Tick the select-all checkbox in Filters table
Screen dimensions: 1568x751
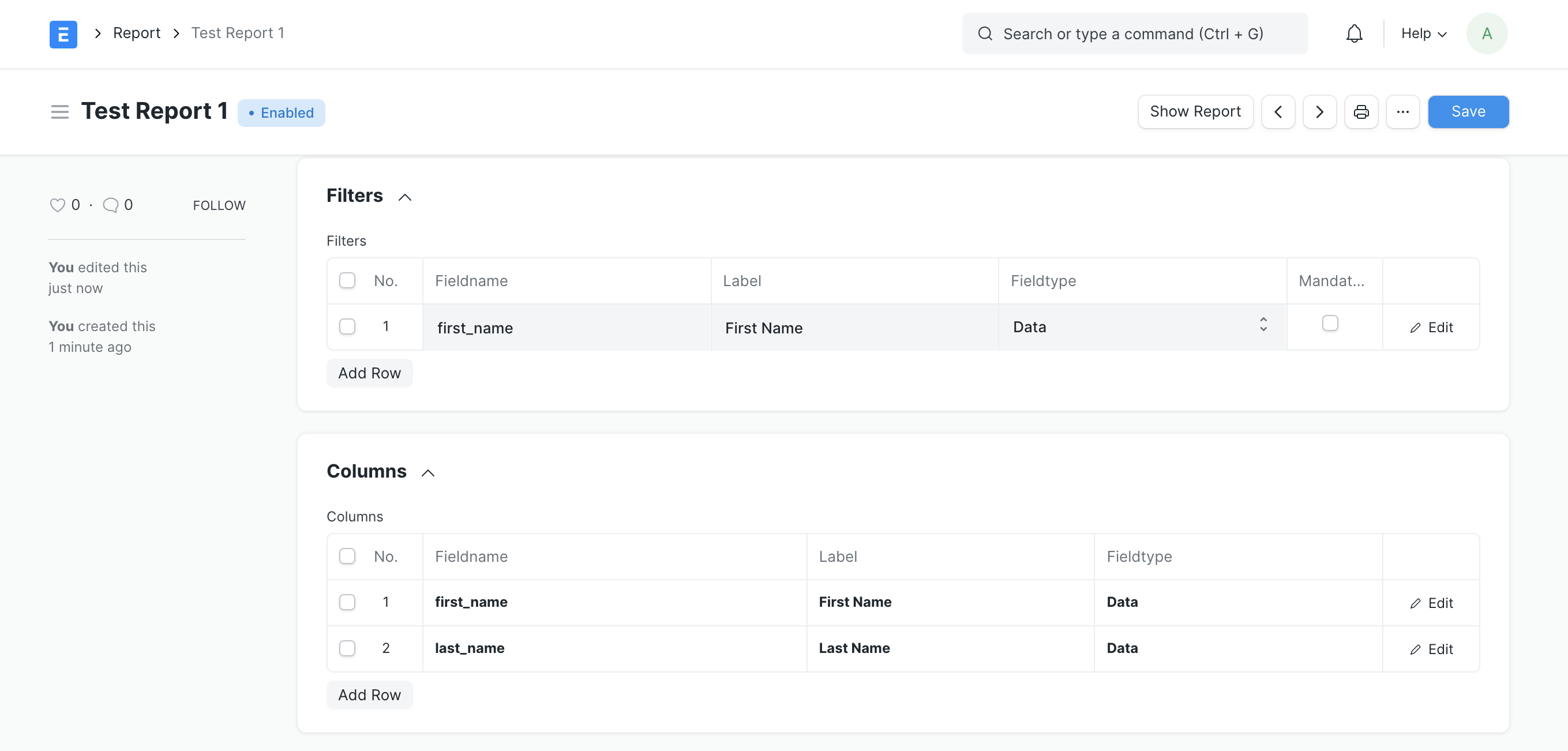(347, 280)
